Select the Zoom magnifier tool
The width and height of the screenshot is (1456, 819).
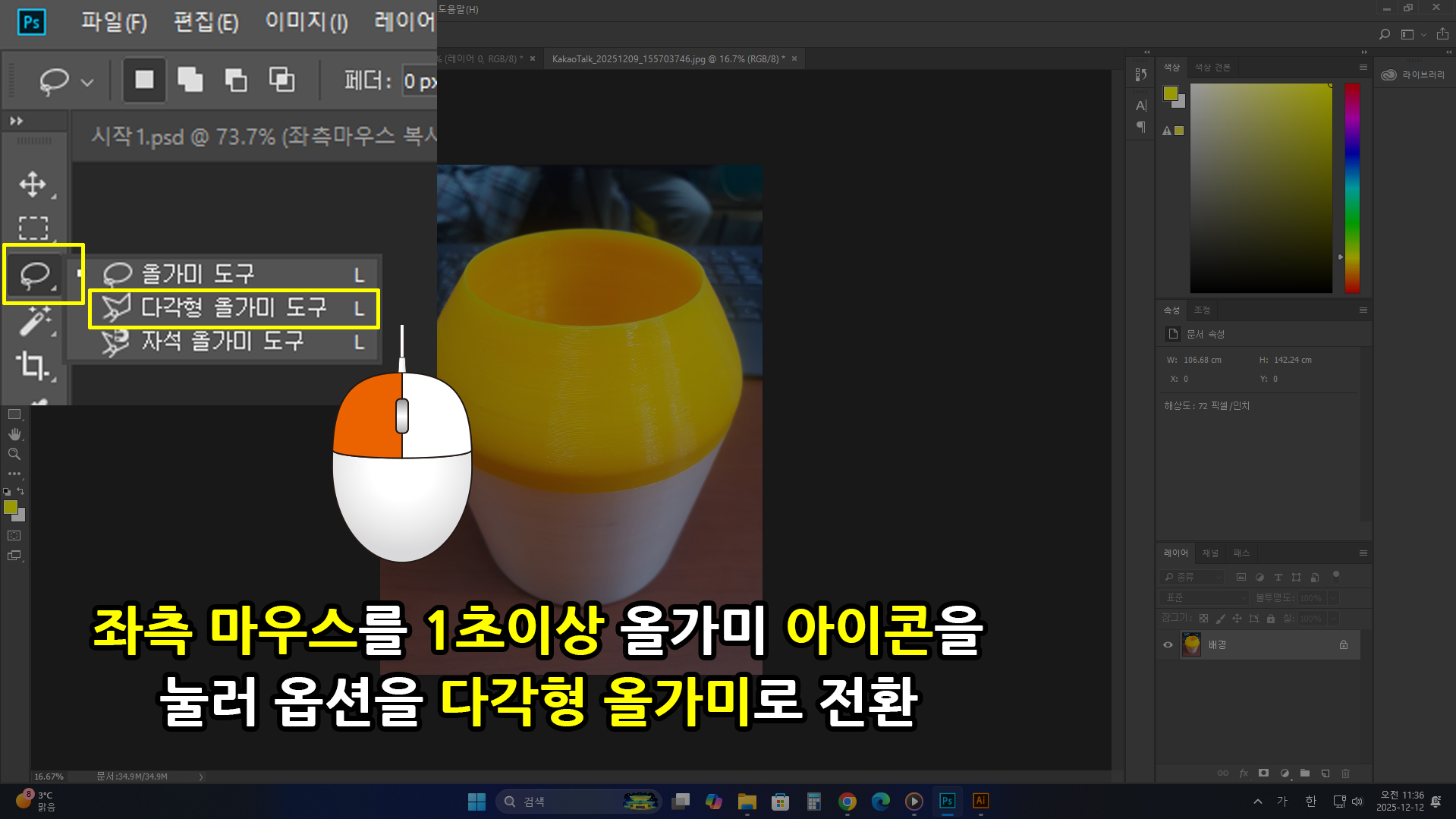pos(14,454)
